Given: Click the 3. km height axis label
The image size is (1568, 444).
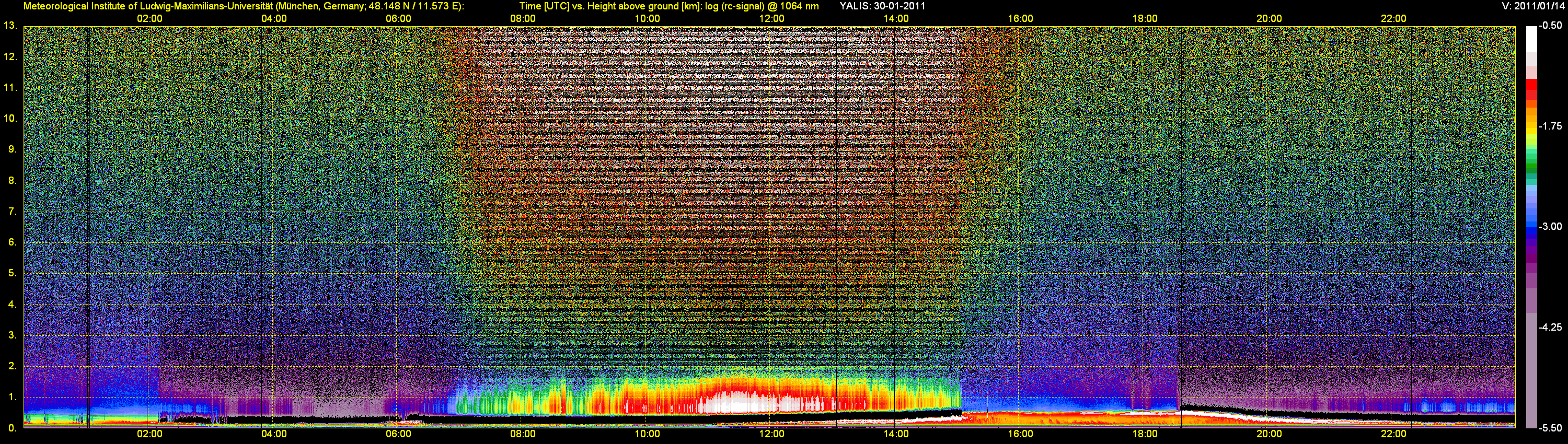Looking at the screenshot, I should coord(12,335).
